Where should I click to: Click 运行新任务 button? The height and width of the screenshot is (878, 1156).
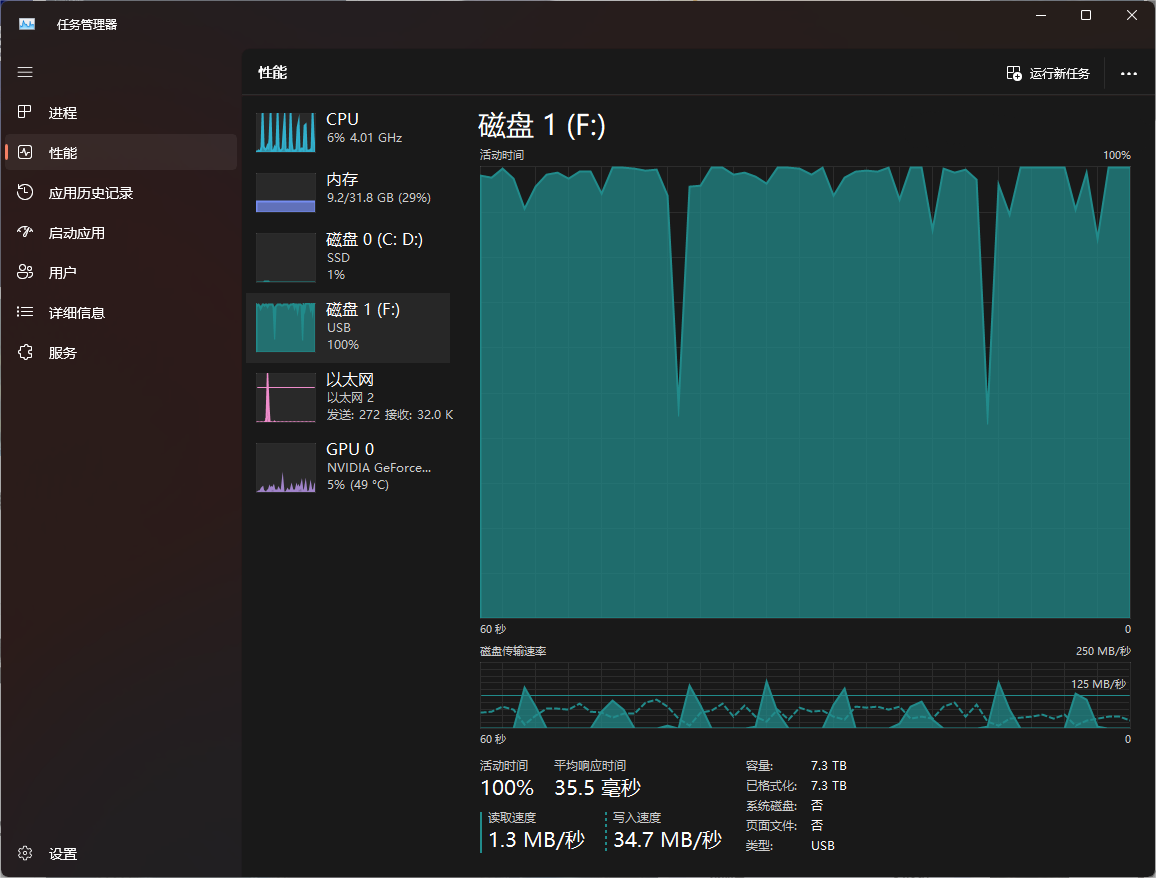pyautogui.click(x=1048, y=73)
